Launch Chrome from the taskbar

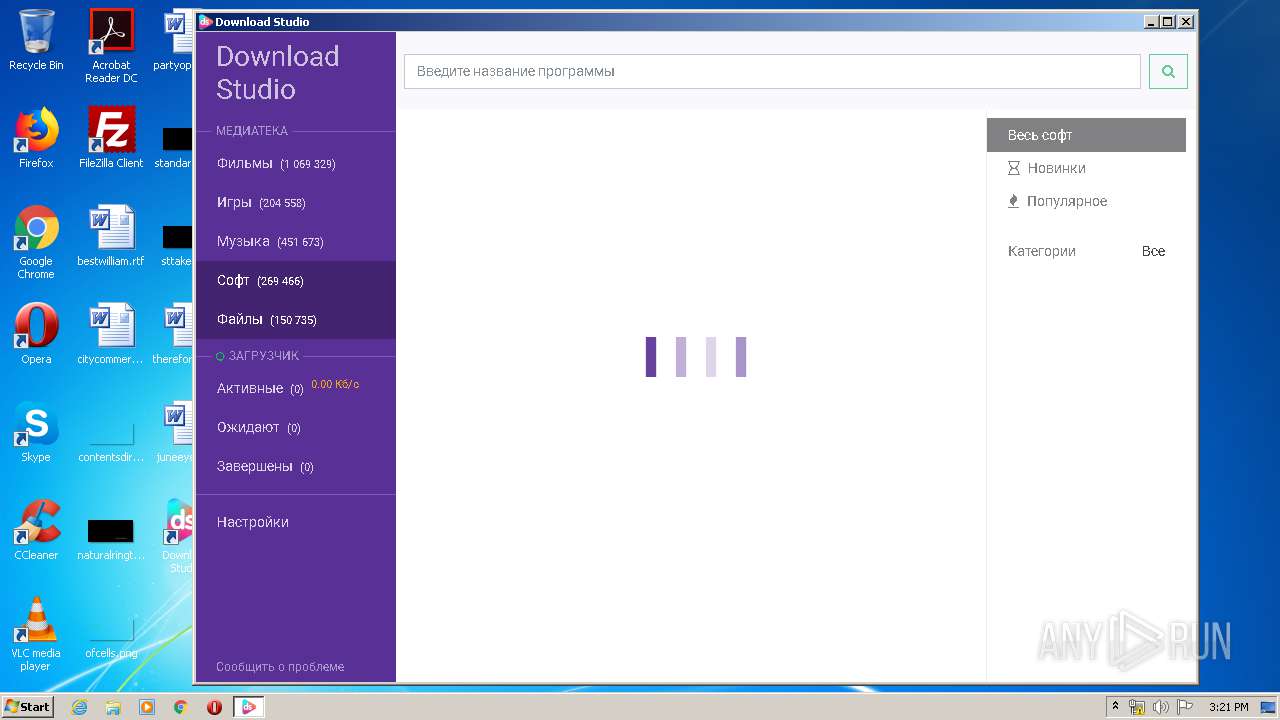(x=180, y=707)
